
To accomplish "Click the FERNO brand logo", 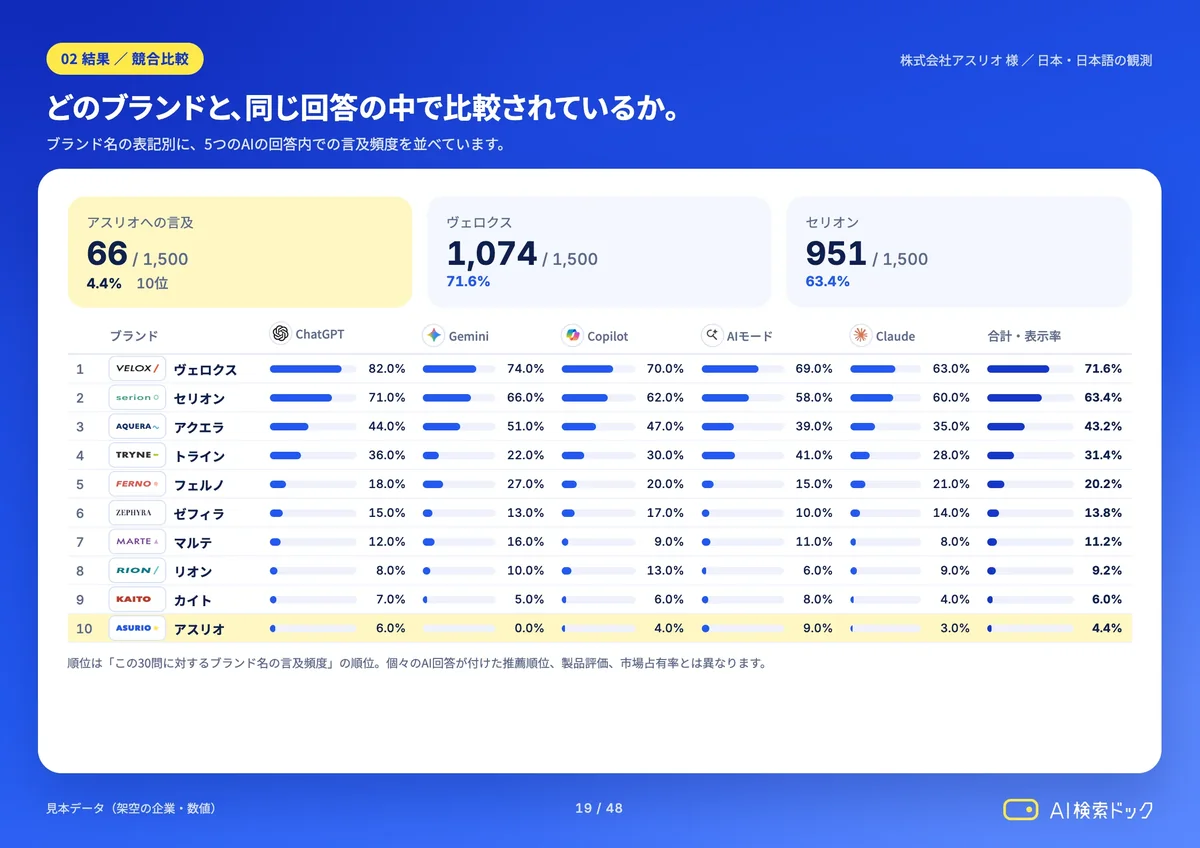I will (137, 484).
